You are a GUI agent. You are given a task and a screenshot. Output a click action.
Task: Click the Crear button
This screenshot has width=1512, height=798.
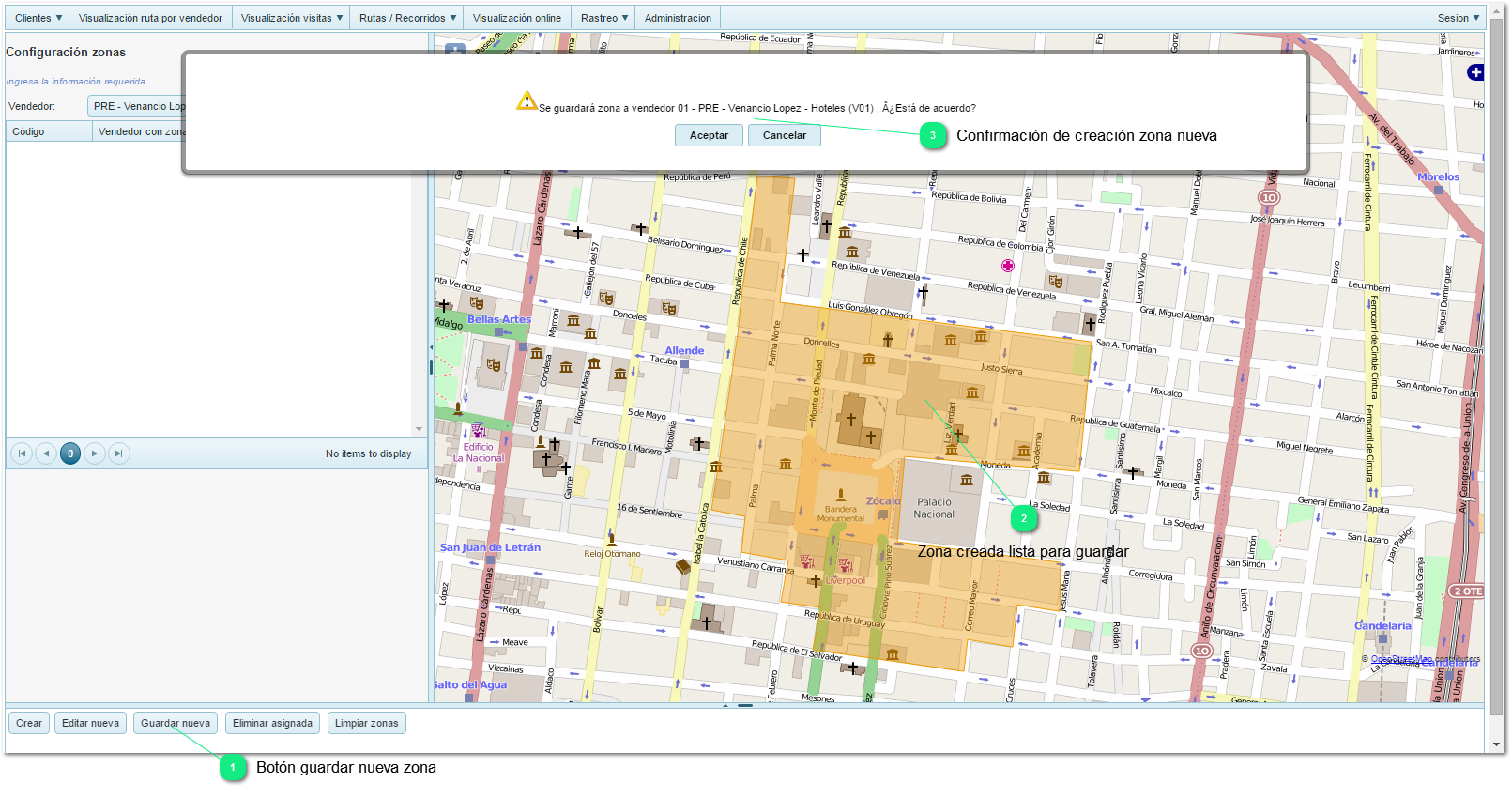click(x=29, y=723)
